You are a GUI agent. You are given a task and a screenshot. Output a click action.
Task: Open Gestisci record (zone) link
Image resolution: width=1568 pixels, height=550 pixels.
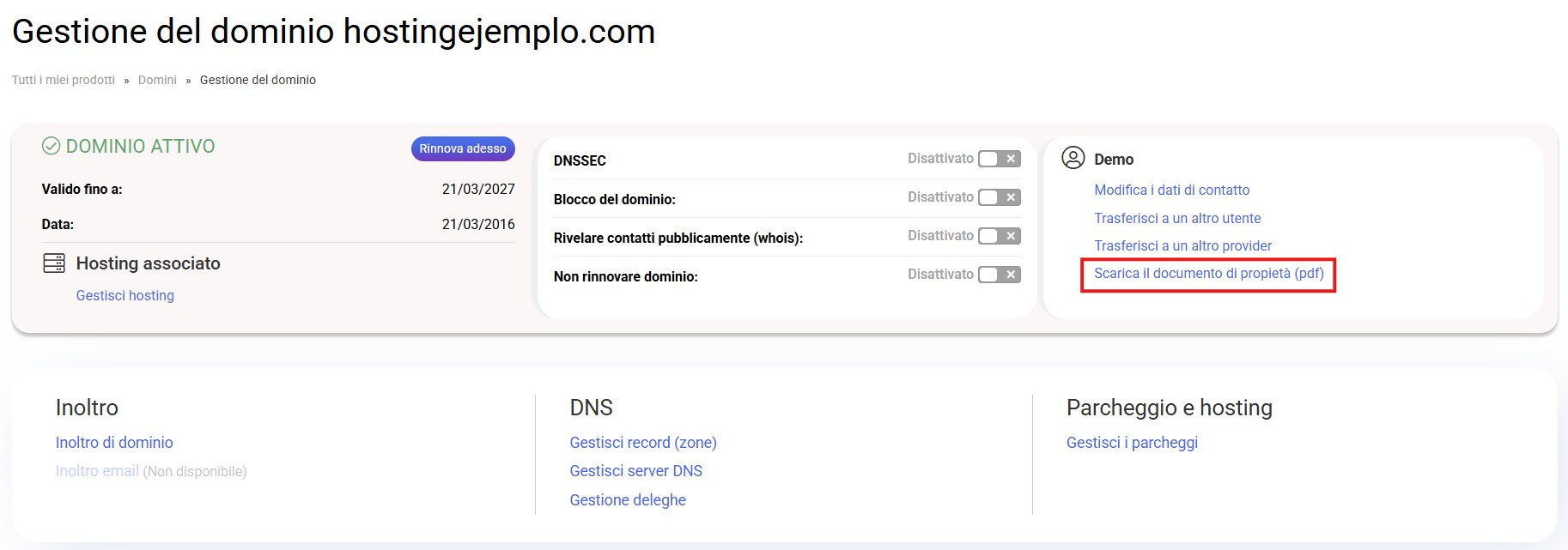(643, 443)
